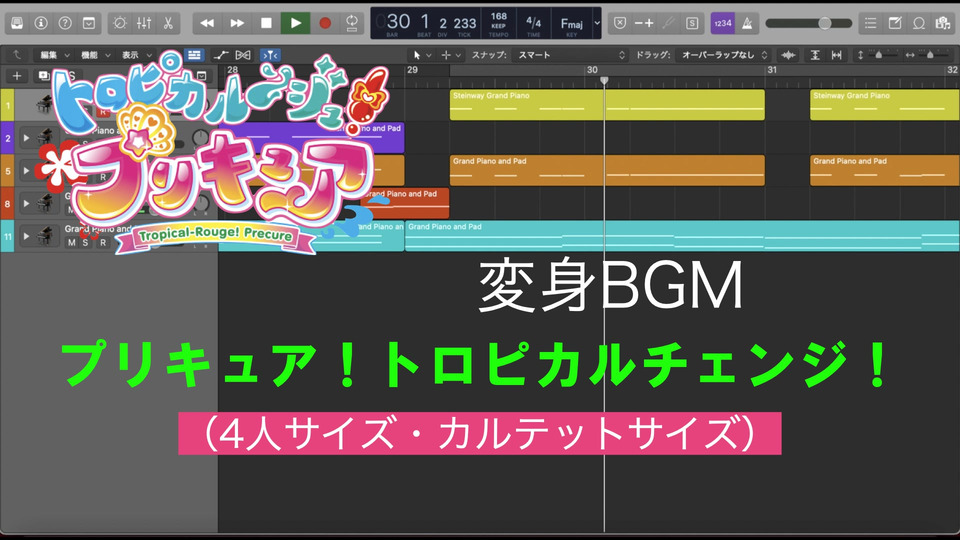Open the スナップ スマート dropdown
This screenshot has width=960, height=540.
coord(571,55)
